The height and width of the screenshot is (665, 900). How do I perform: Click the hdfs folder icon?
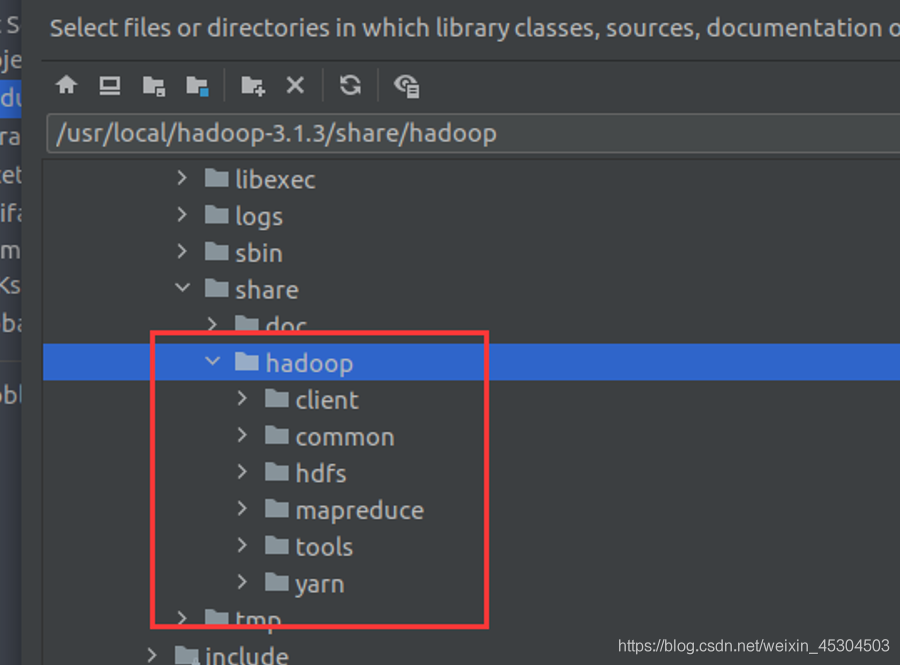pyautogui.click(x=277, y=472)
